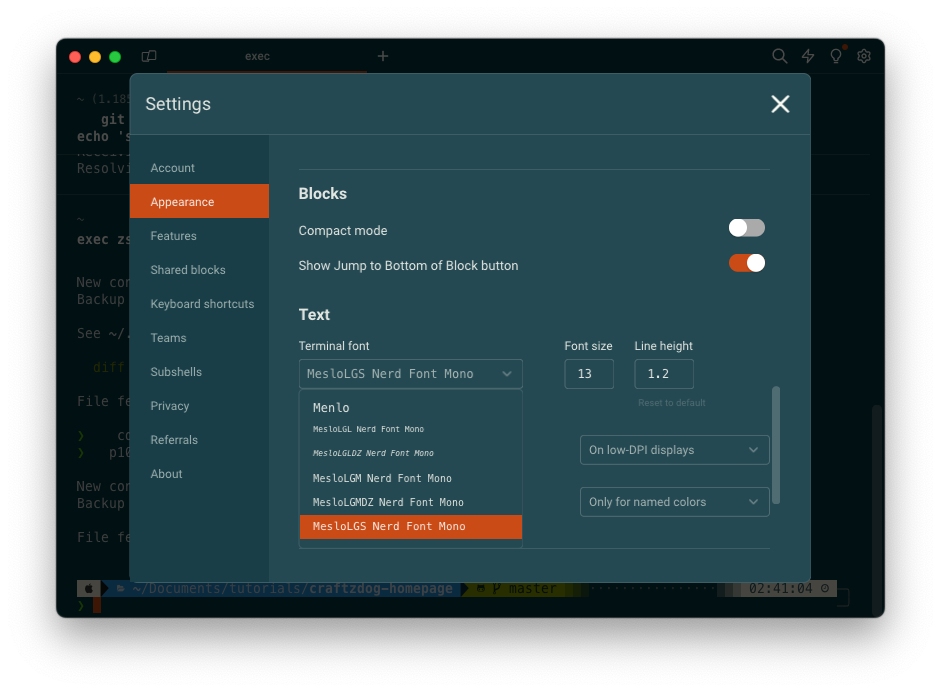
Task: Select highlighted MesloLGS Nerd Font Mono option
Action: pyautogui.click(x=410, y=526)
